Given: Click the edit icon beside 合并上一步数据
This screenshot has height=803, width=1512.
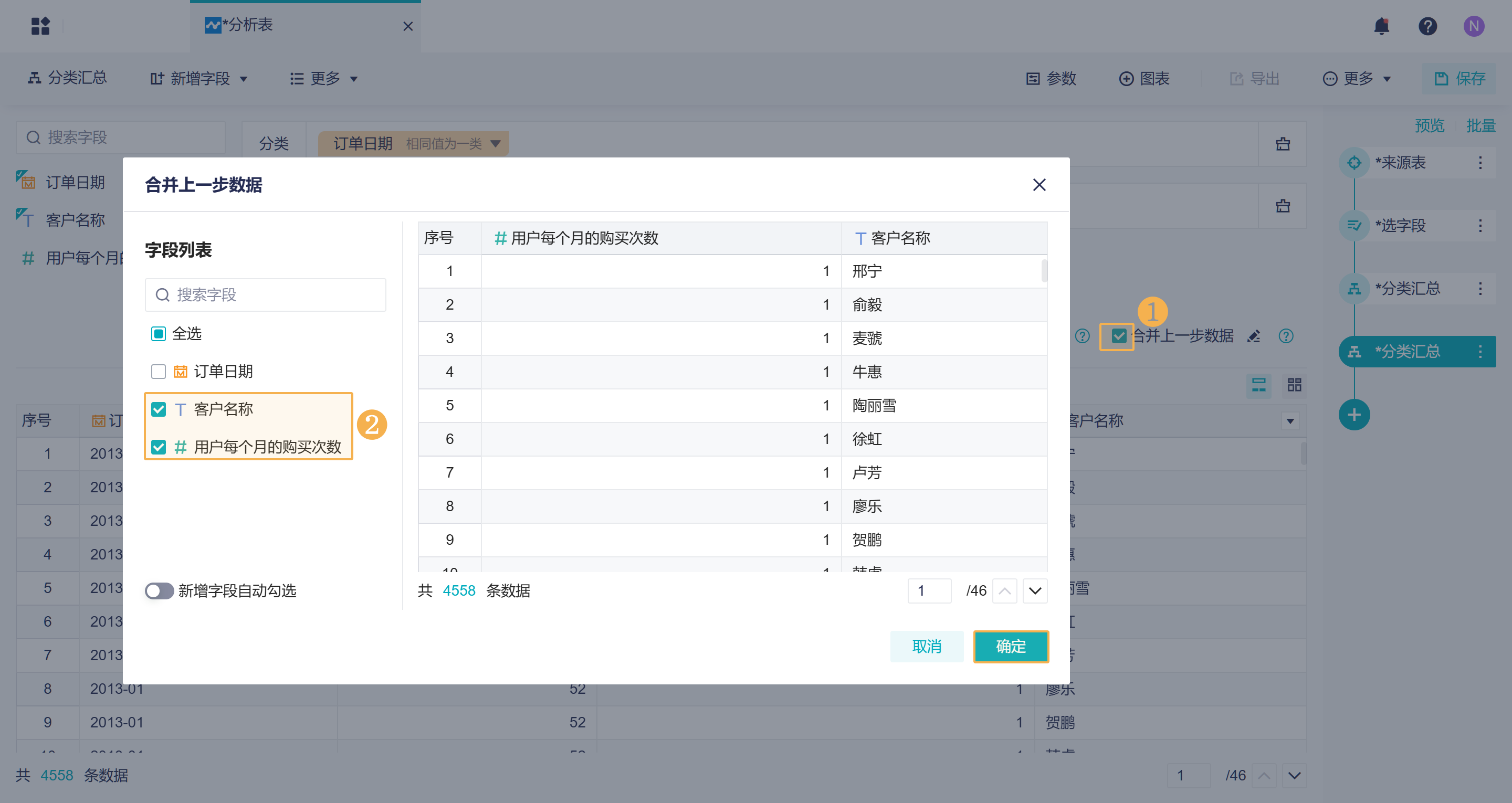Looking at the screenshot, I should coord(1254,336).
